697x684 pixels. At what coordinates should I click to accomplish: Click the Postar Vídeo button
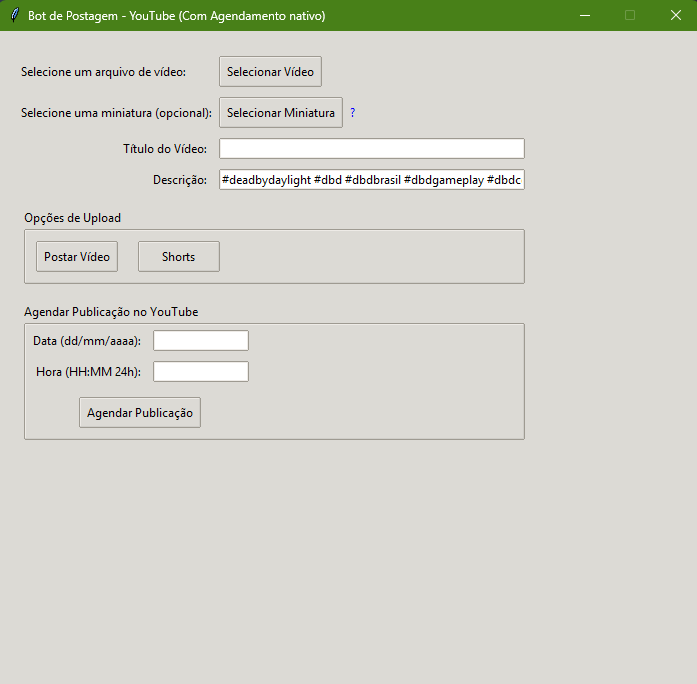click(77, 256)
